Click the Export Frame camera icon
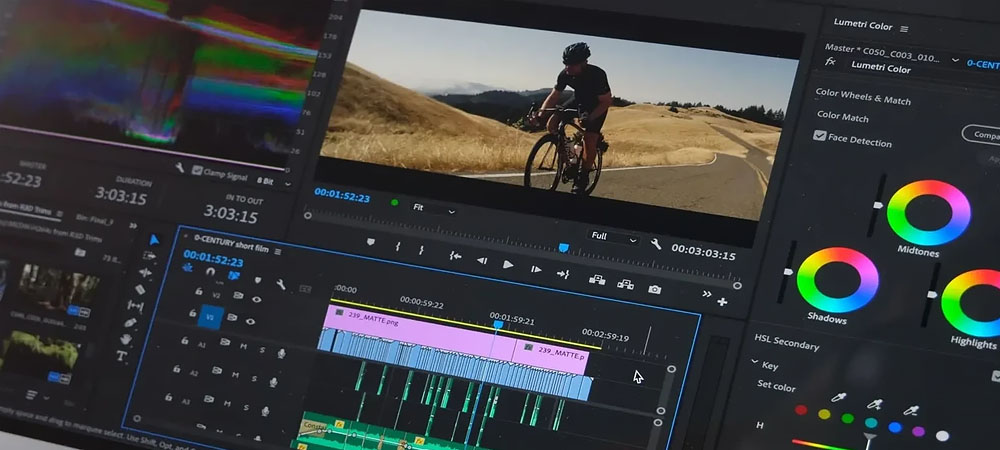 pos(654,289)
